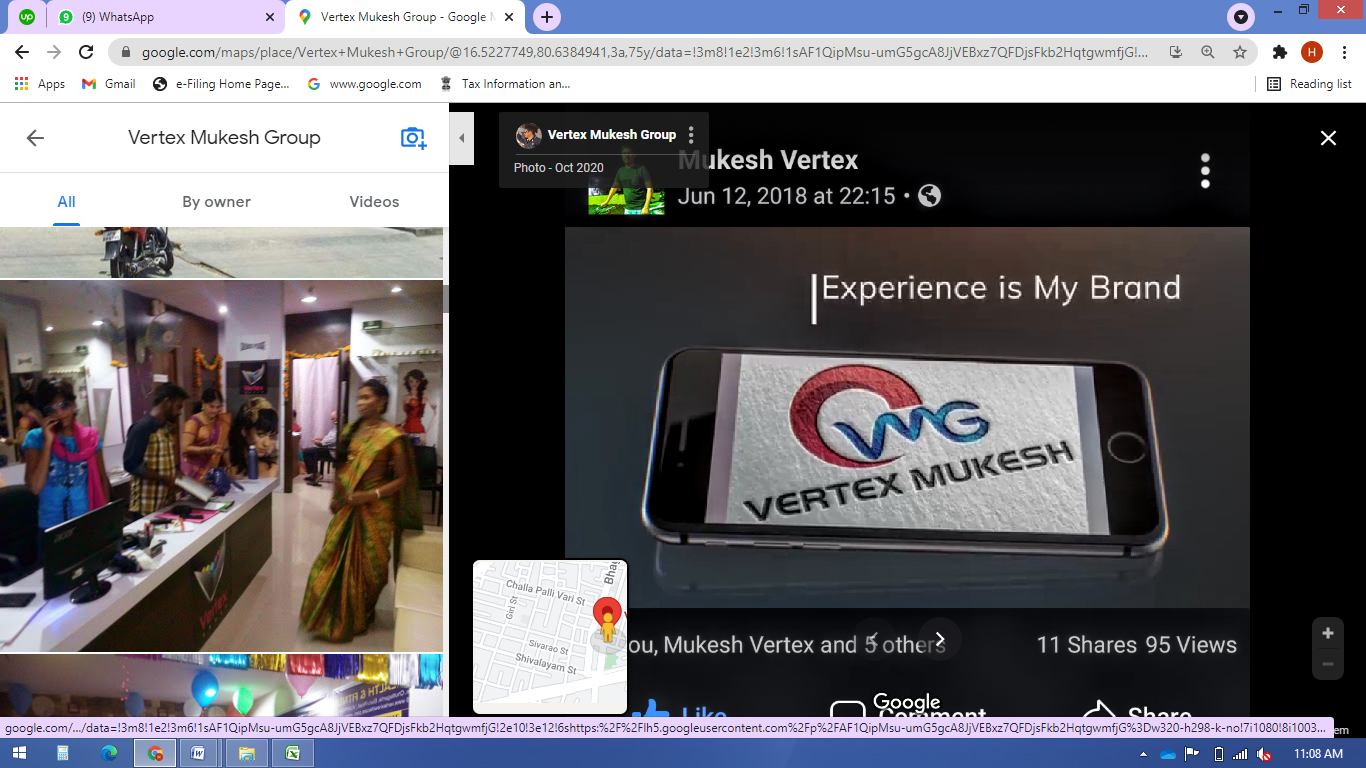Open the Extensions puzzle icon
Viewport: 1366px width, 768px height.
pyautogui.click(x=1279, y=52)
